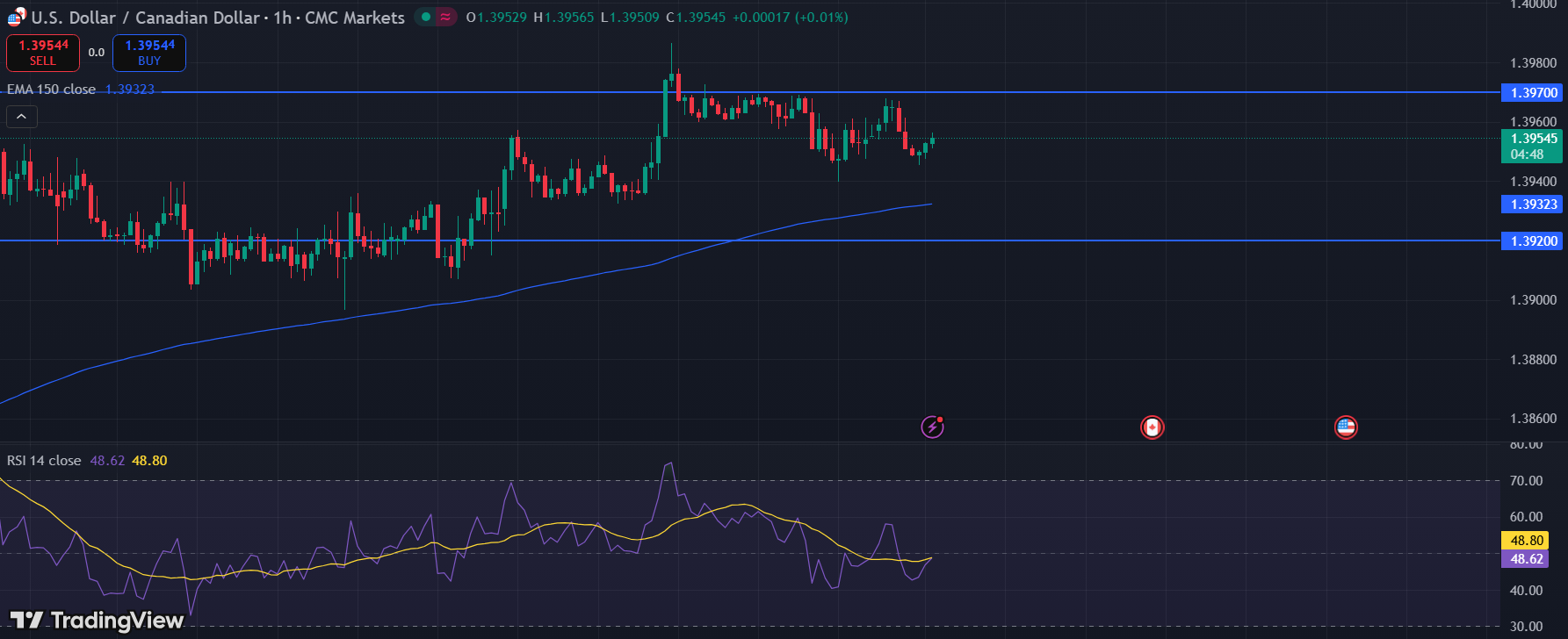Open the Canada flag economic event
The image size is (1568, 639).
(1152, 427)
